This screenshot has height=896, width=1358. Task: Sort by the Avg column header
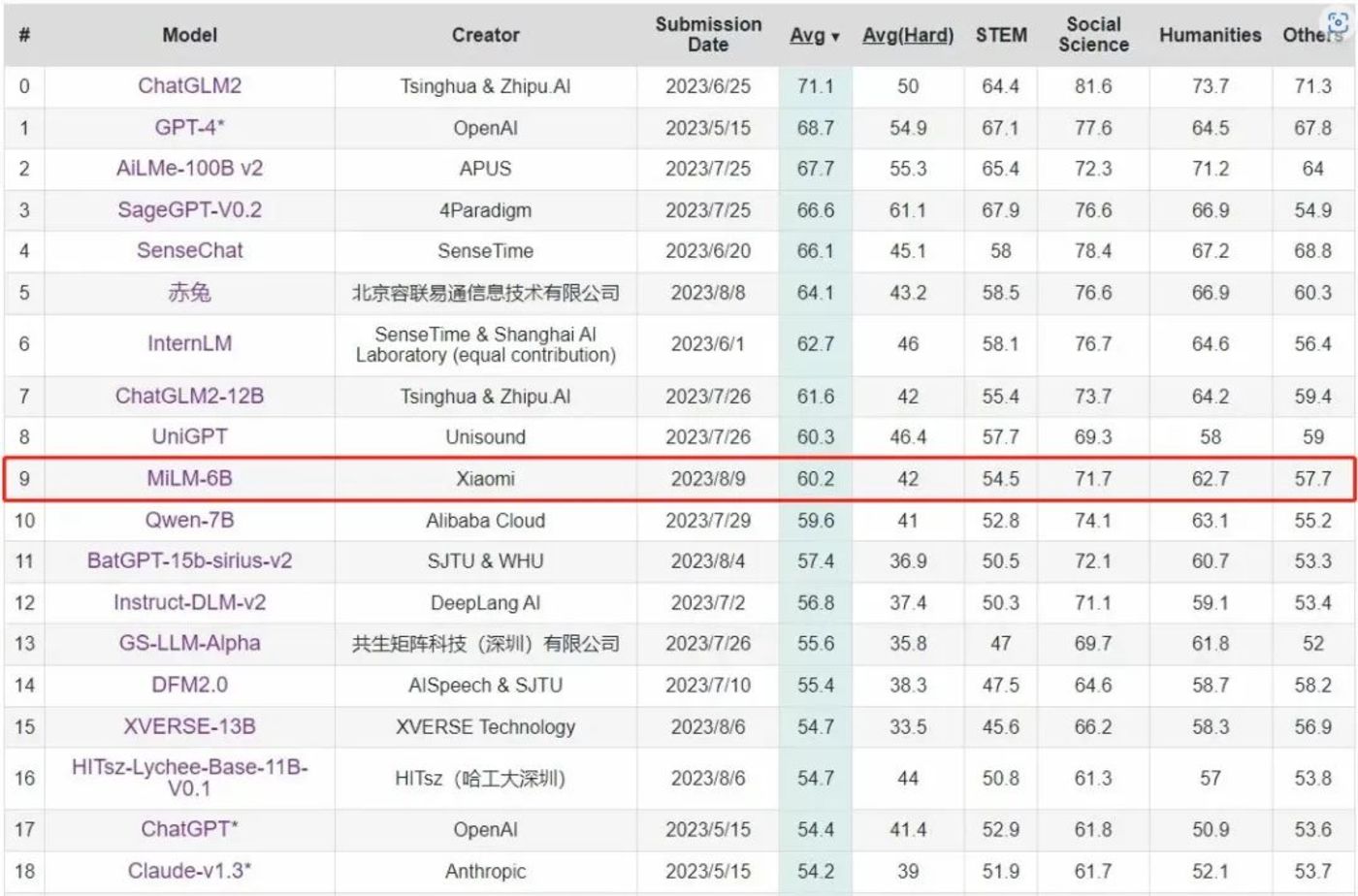pos(814,35)
